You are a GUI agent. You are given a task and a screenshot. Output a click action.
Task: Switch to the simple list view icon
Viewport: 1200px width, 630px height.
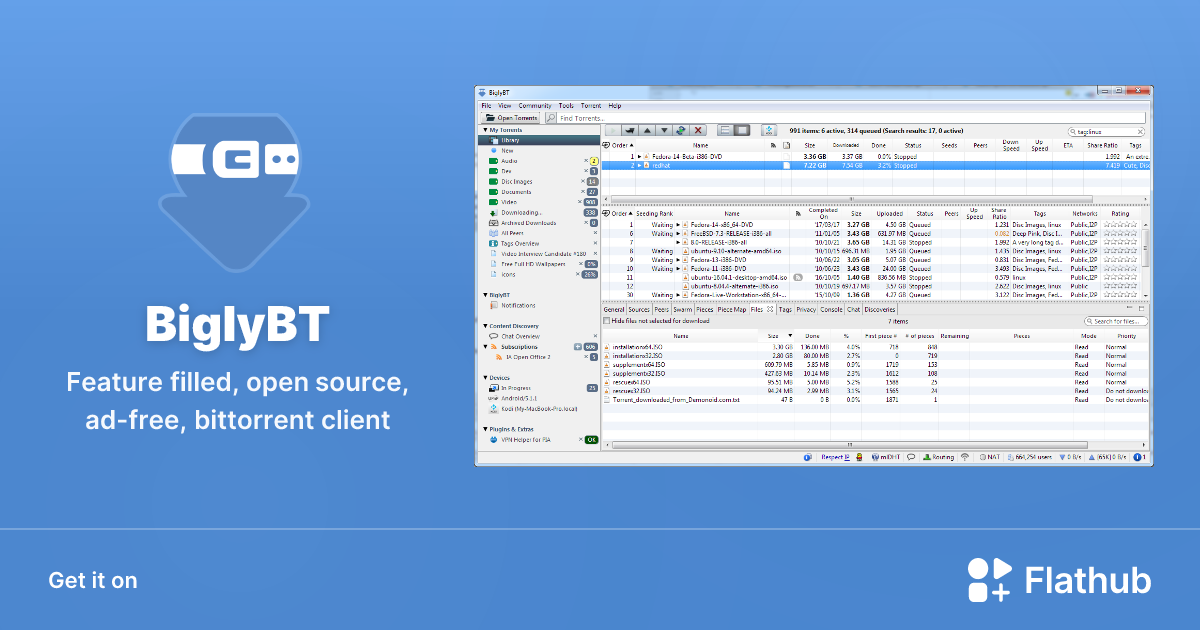tap(723, 130)
